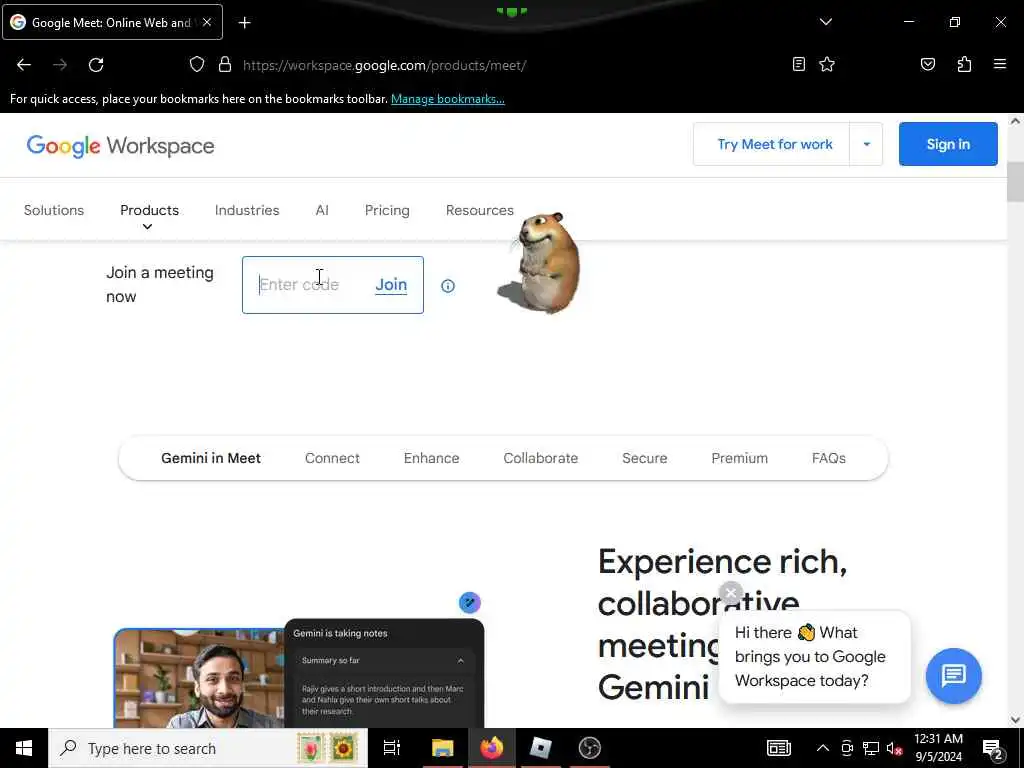This screenshot has height=768, width=1024.
Task: Show hidden system tray icons
Action: [x=823, y=748]
